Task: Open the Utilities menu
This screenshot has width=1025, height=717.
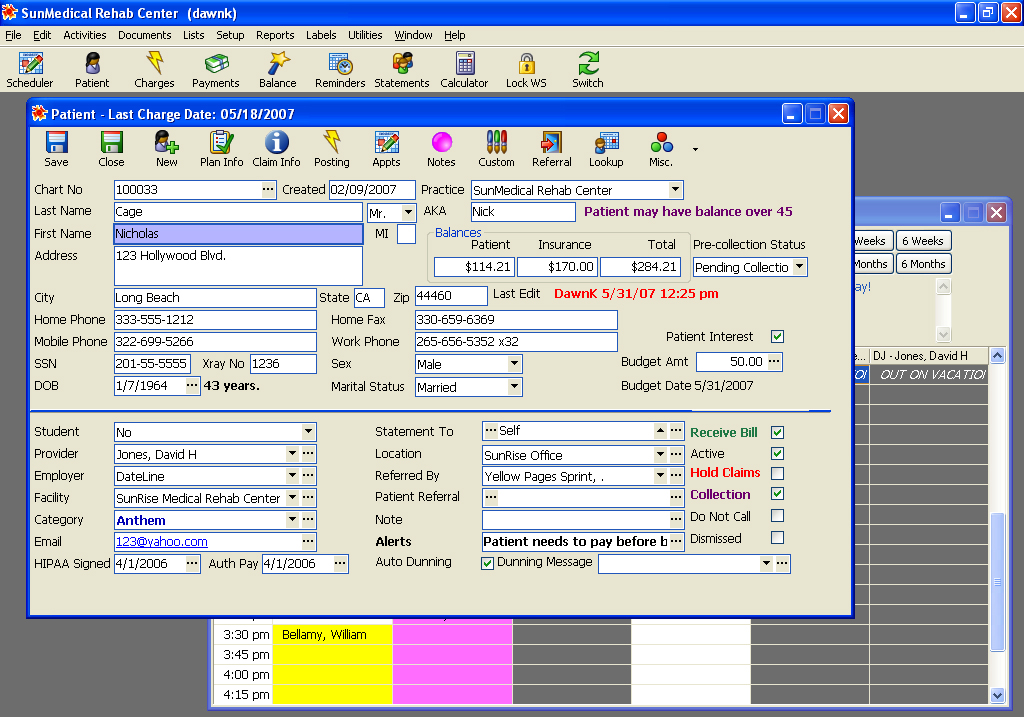Action: pos(365,35)
